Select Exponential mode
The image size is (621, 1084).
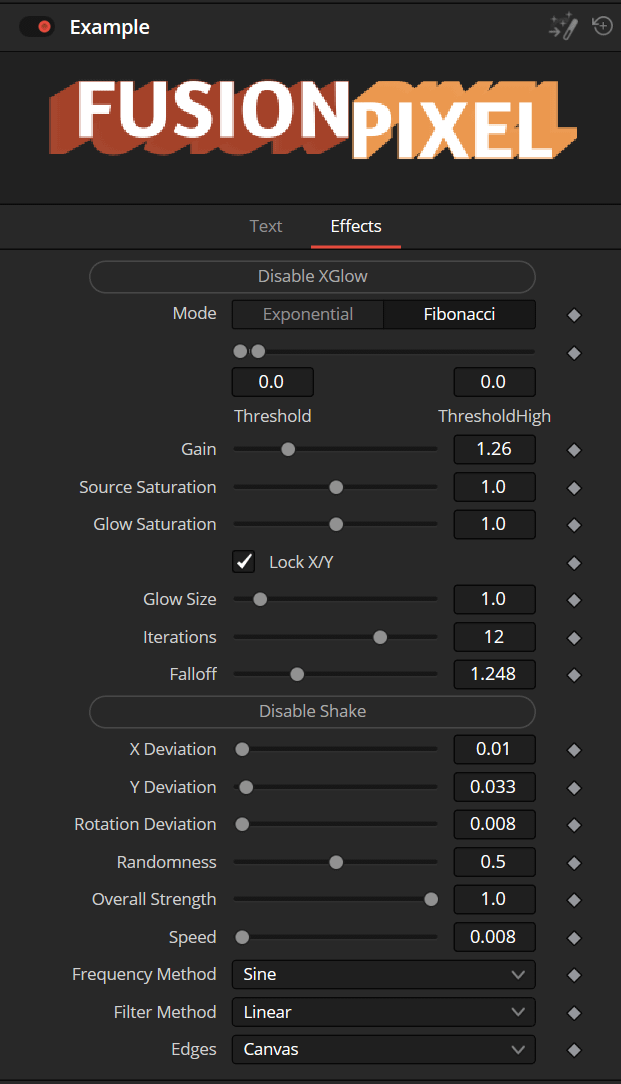tap(308, 315)
